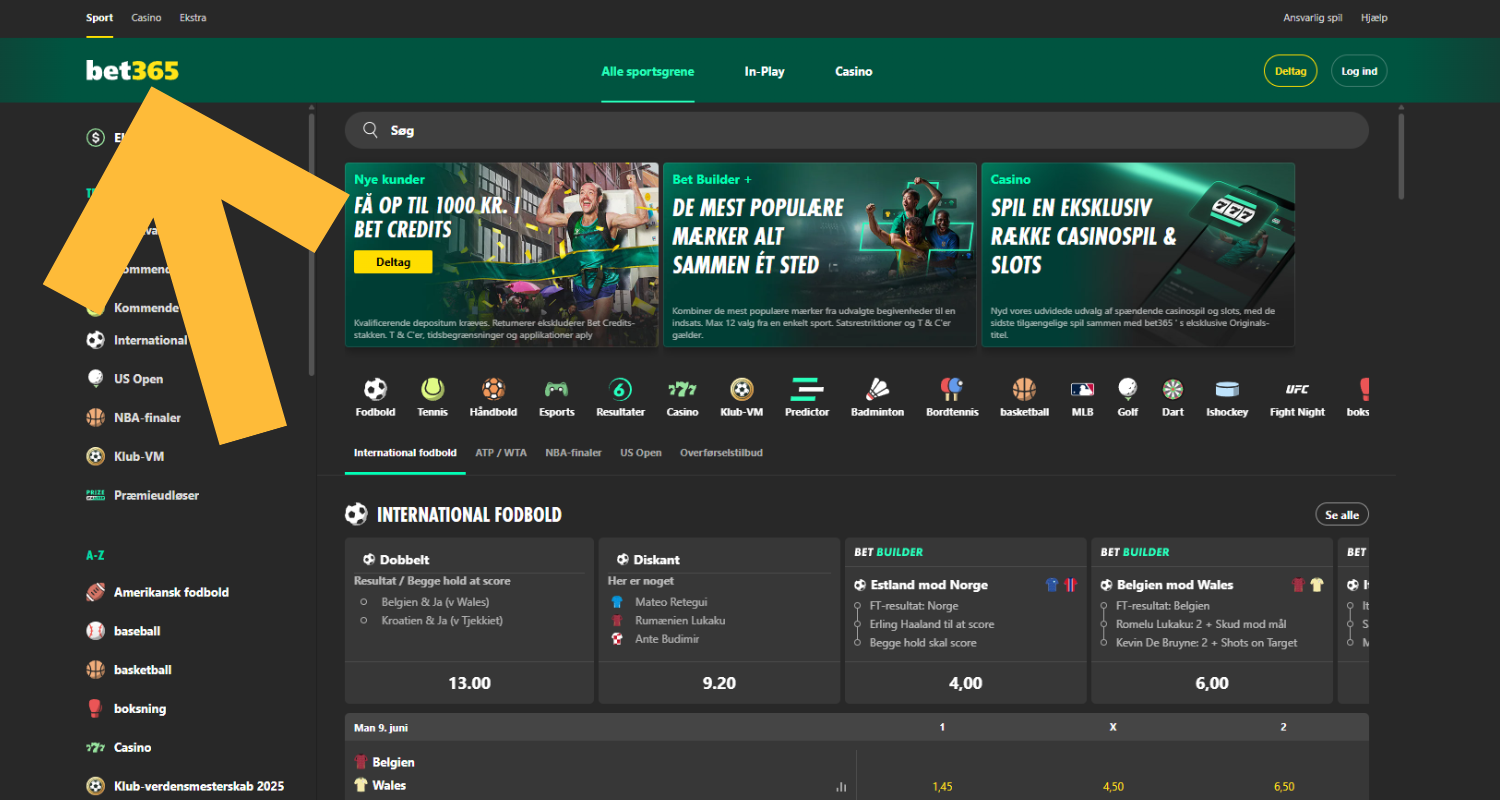
Task: Select the Tennis ball icon
Action: (432, 397)
